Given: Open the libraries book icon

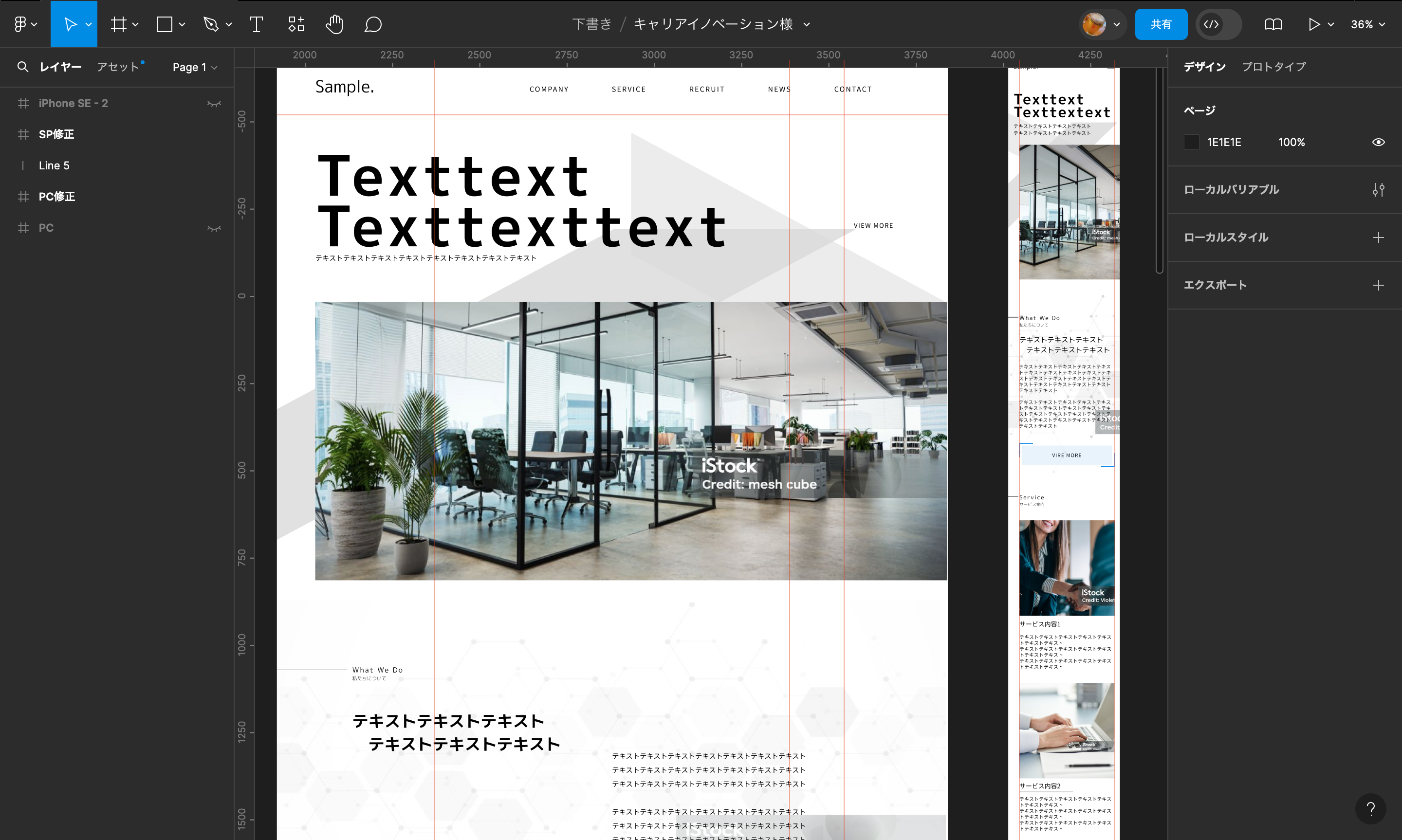Looking at the screenshot, I should tap(1273, 24).
